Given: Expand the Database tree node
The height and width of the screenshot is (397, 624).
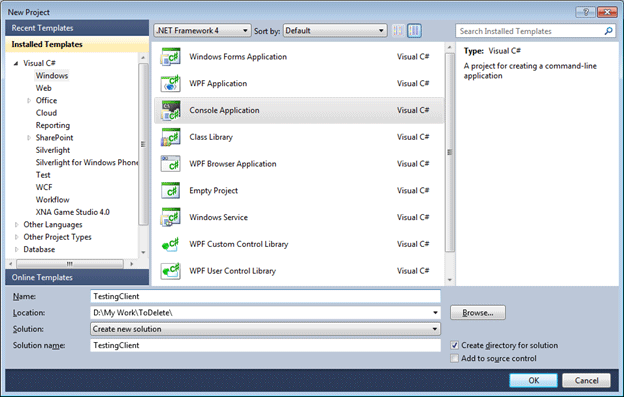Looking at the screenshot, I should click(16, 249).
